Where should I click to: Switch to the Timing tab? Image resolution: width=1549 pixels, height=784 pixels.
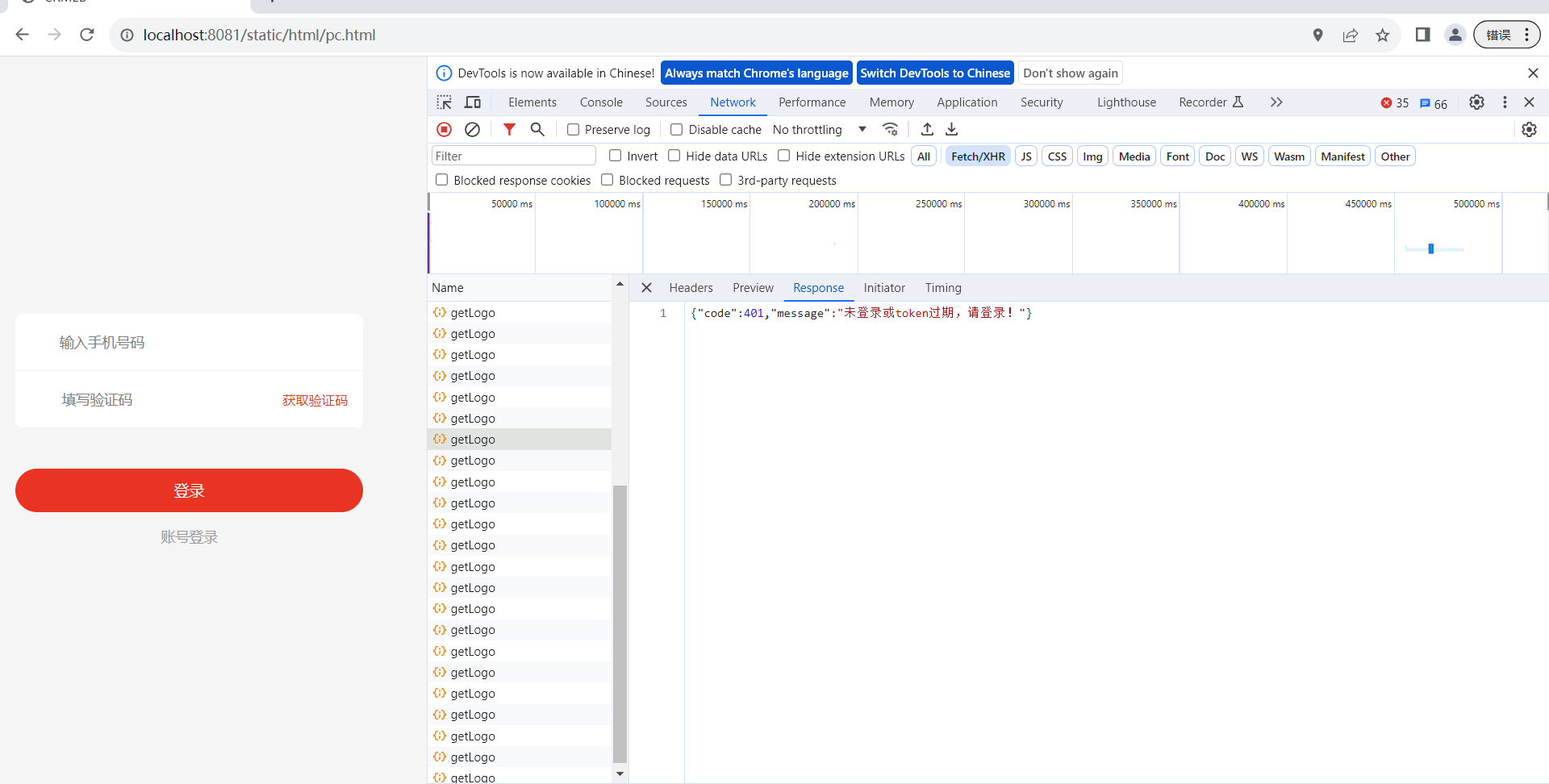943,288
